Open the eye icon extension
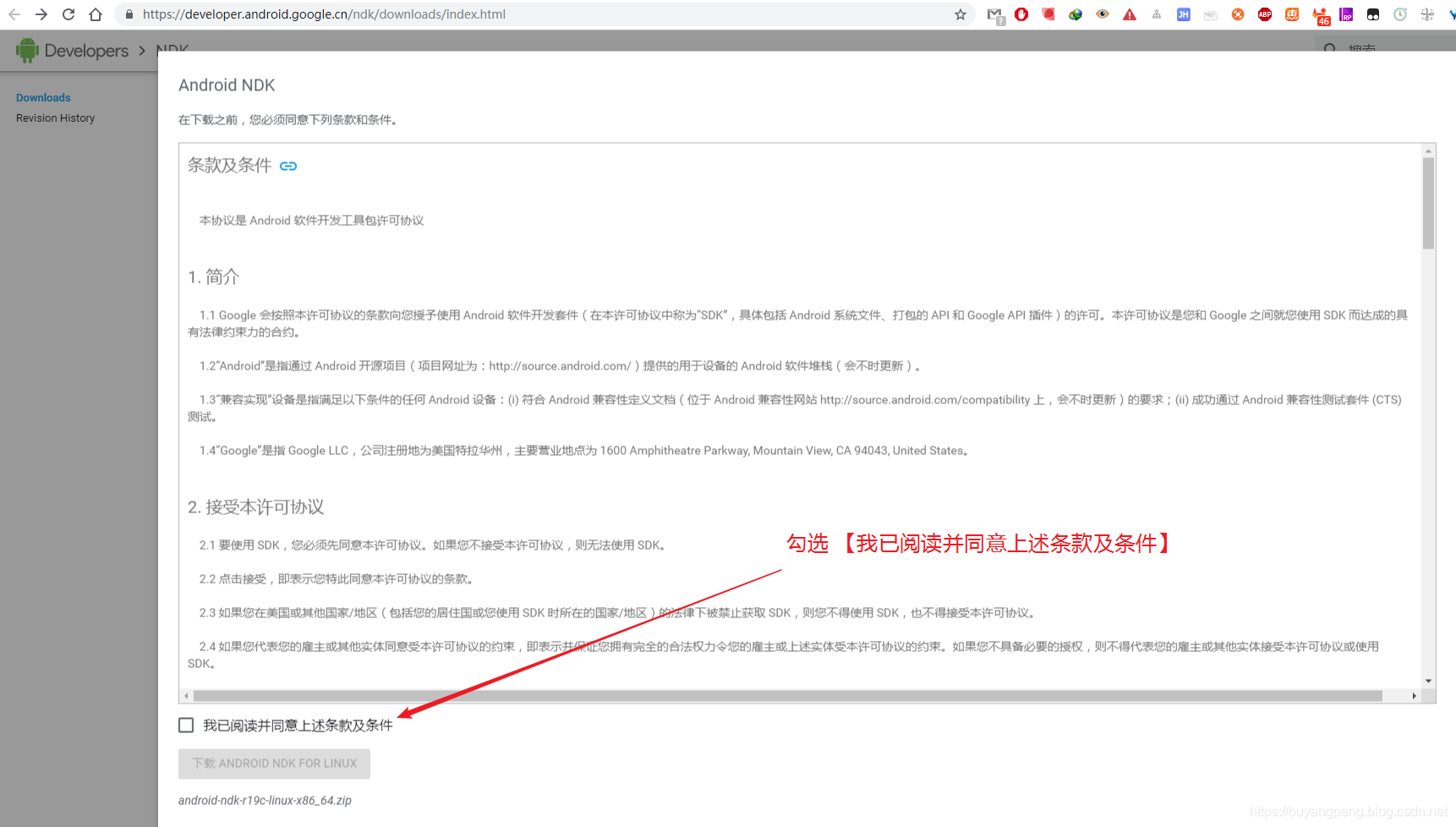This screenshot has width=1456, height=827. [x=1103, y=14]
